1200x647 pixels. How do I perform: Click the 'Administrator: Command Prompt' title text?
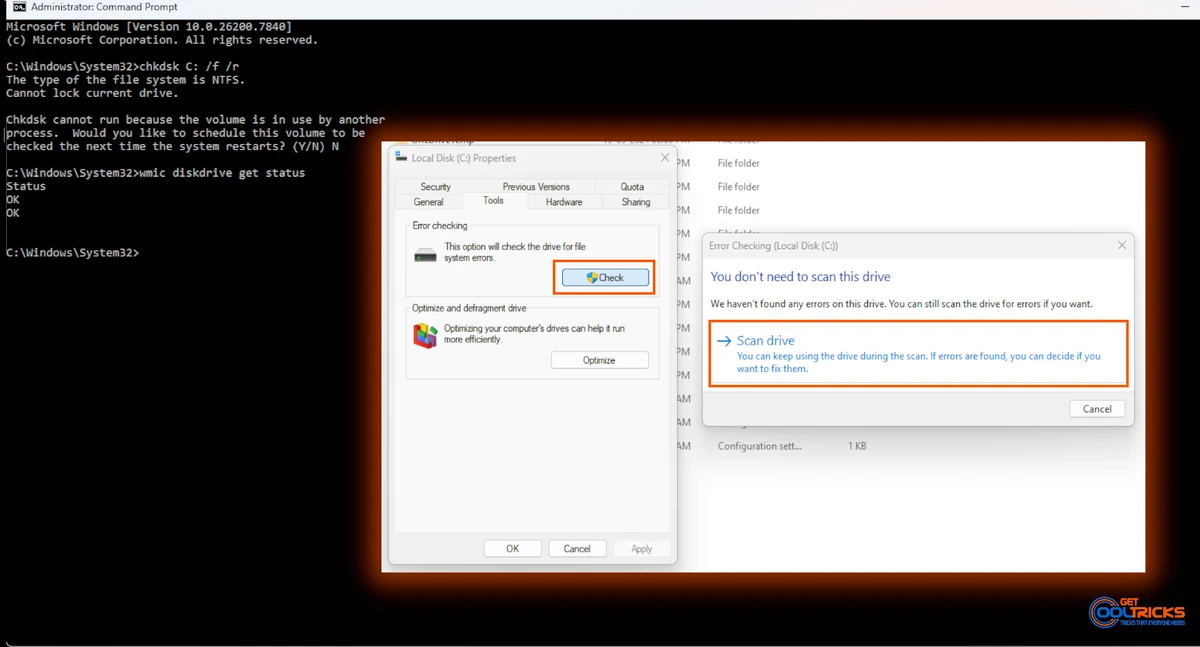click(x=104, y=7)
